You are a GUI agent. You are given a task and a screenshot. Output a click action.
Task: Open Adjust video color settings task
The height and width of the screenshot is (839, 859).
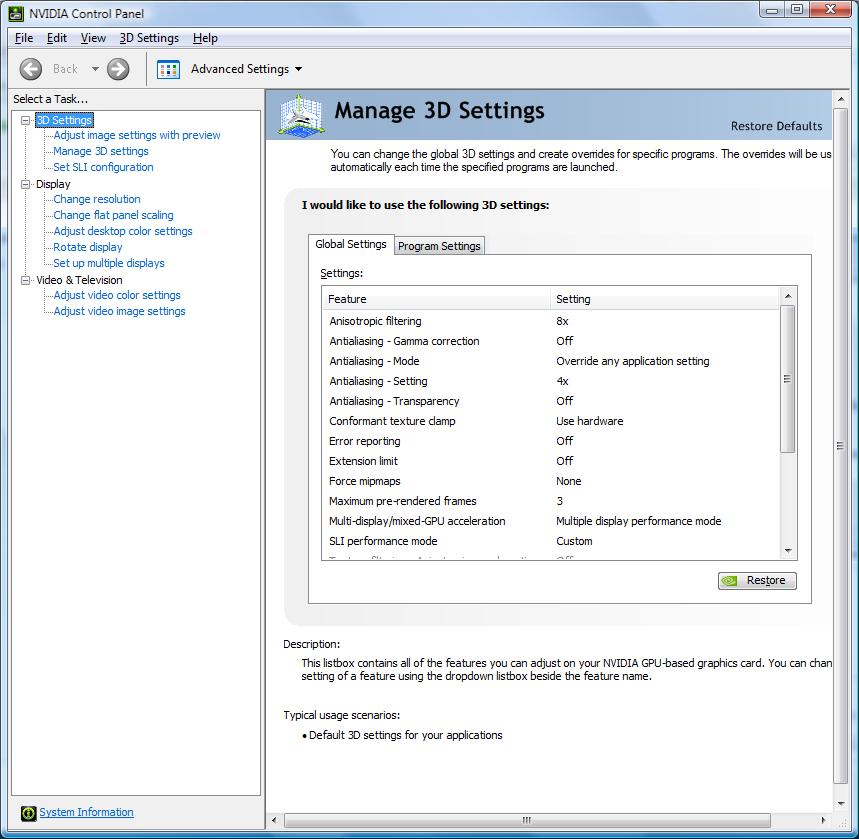click(117, 295)
